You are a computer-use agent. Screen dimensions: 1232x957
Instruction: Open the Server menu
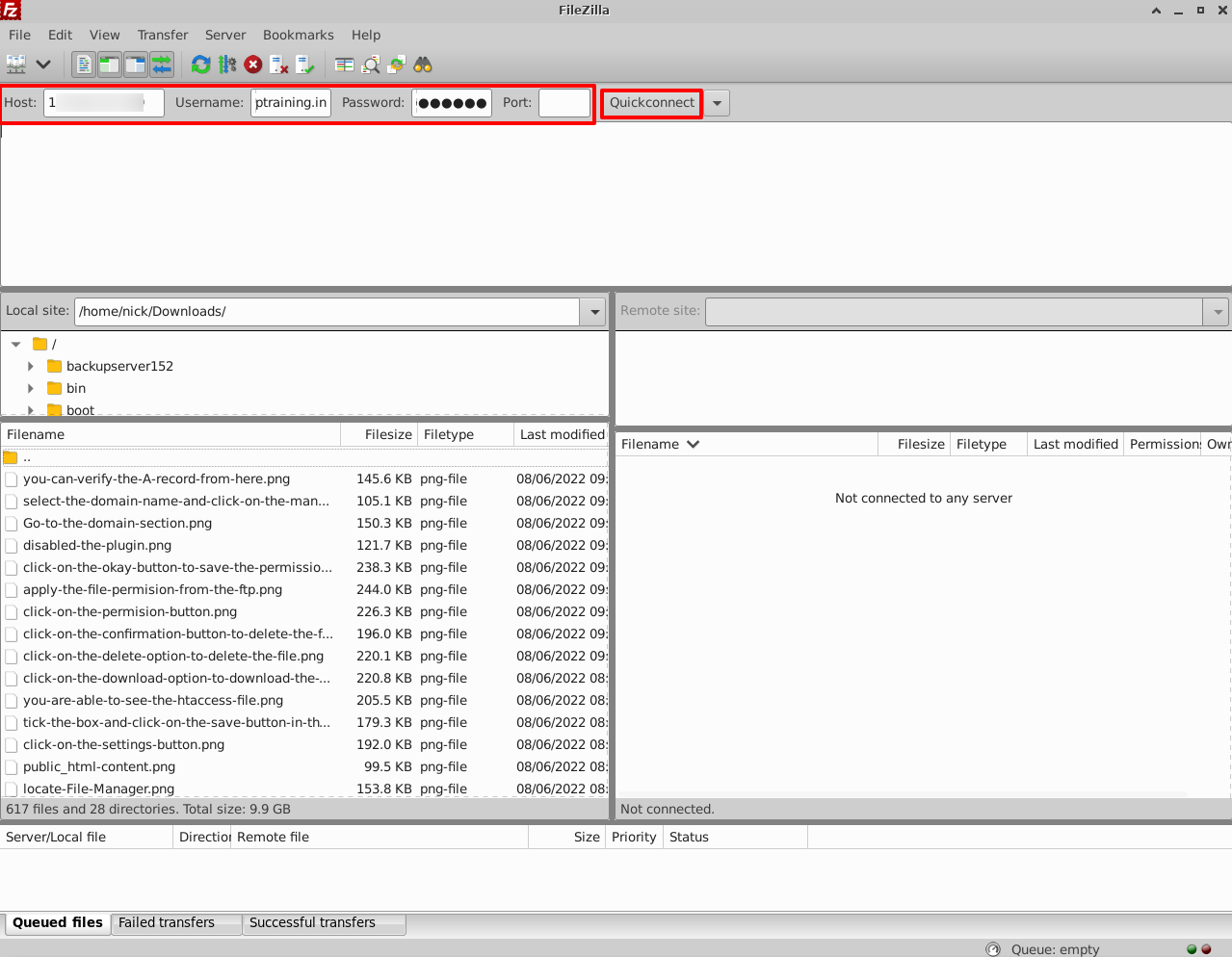pyautogui.click(x=225, y=35)
